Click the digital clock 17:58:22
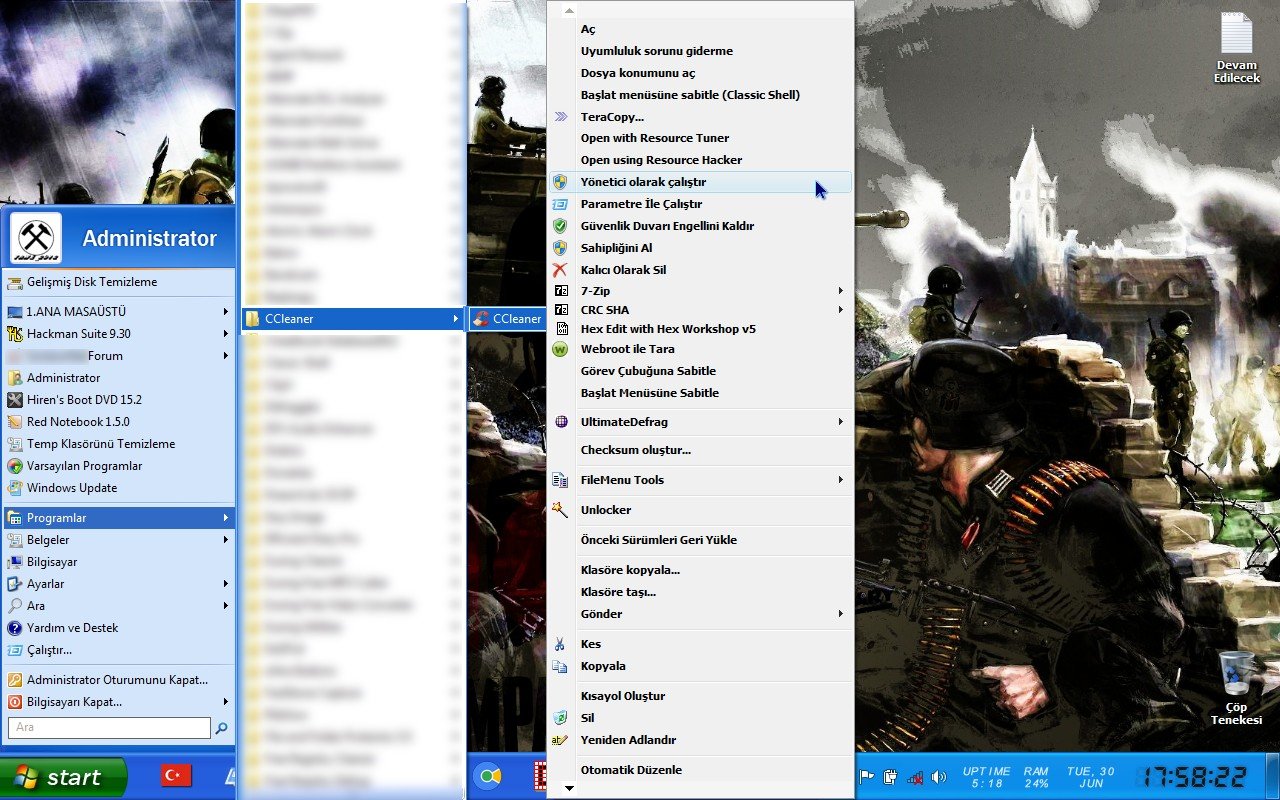 (x=1196, y=776)
